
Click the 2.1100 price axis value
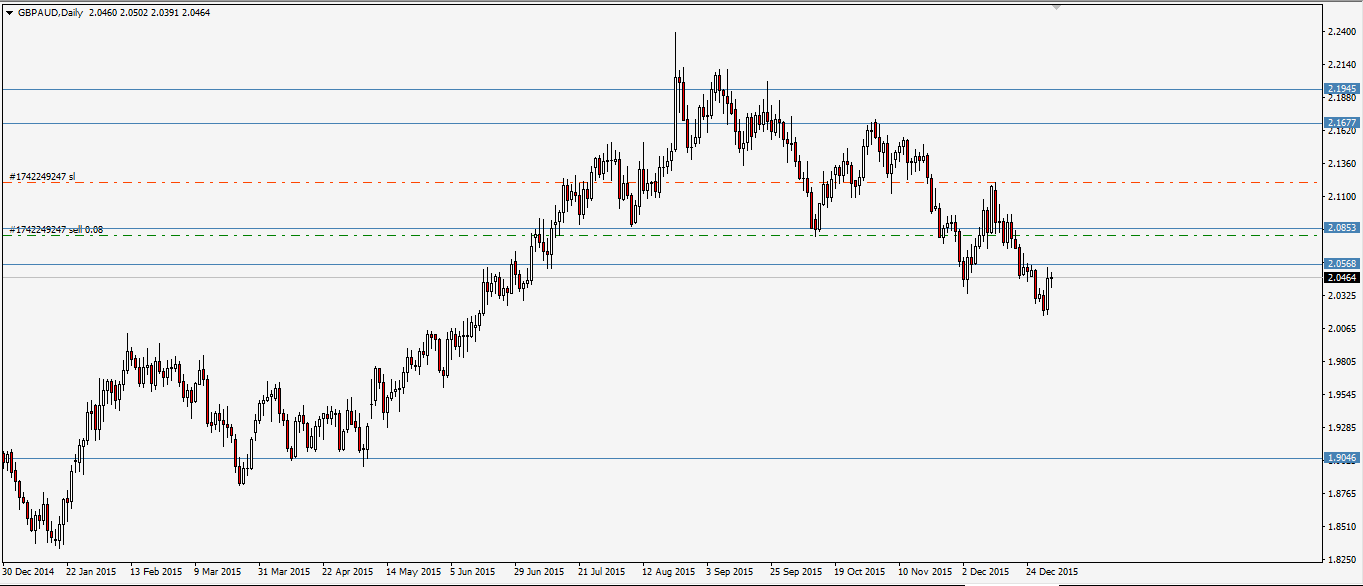1342,196
